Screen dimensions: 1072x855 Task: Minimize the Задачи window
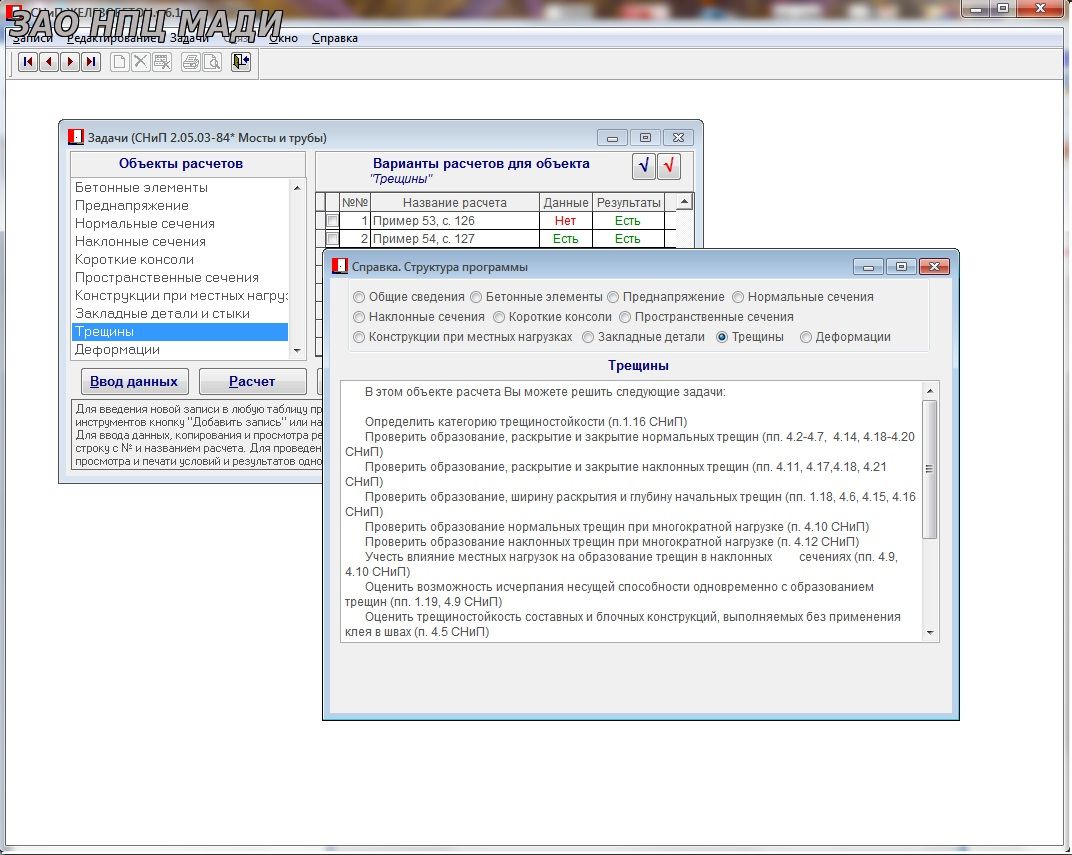point(612,137)
